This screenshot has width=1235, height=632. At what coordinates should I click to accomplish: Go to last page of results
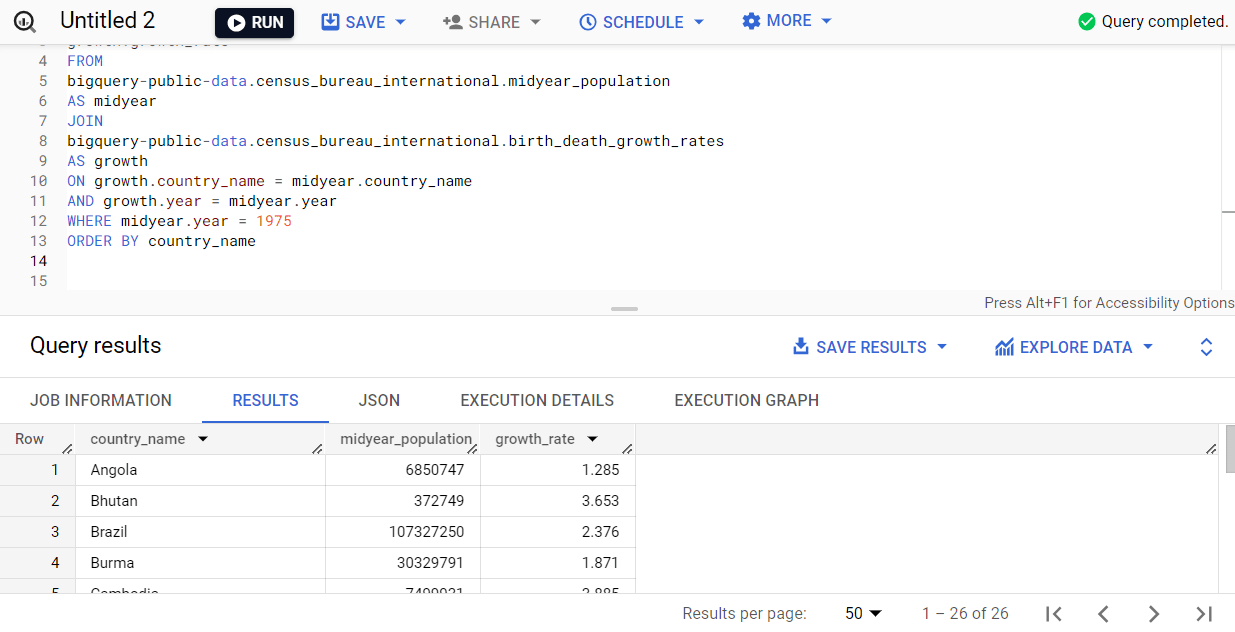(1203, 613)
